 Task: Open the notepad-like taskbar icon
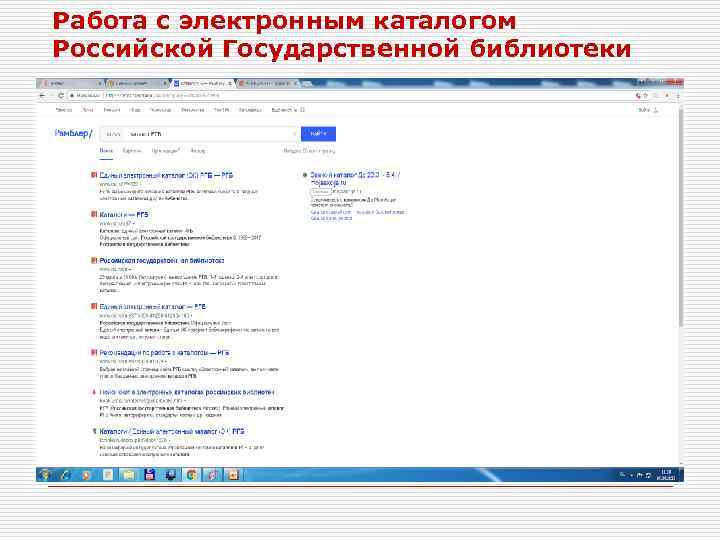pyautogui.click(x=107, y=474)
